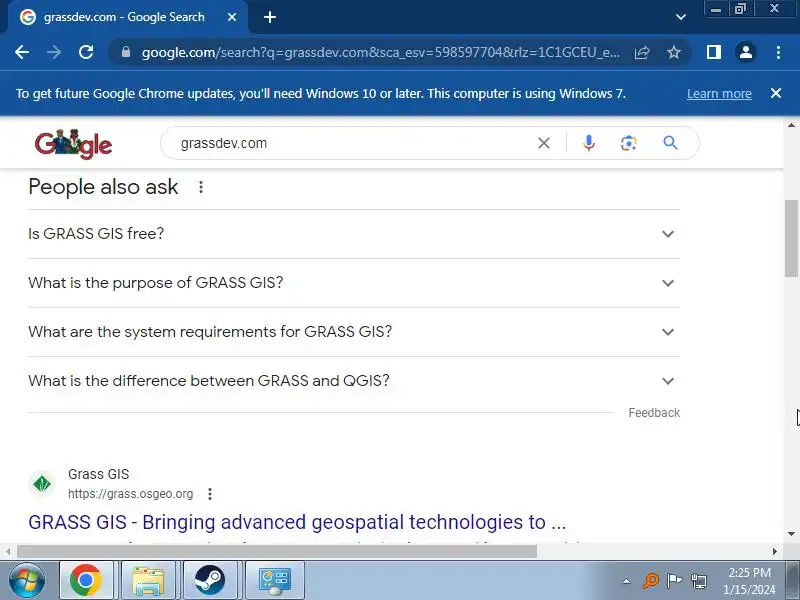Expand 'Is GRASS GIS free?' question
Screen dimensions: 800x600
(x=354, y=234)
